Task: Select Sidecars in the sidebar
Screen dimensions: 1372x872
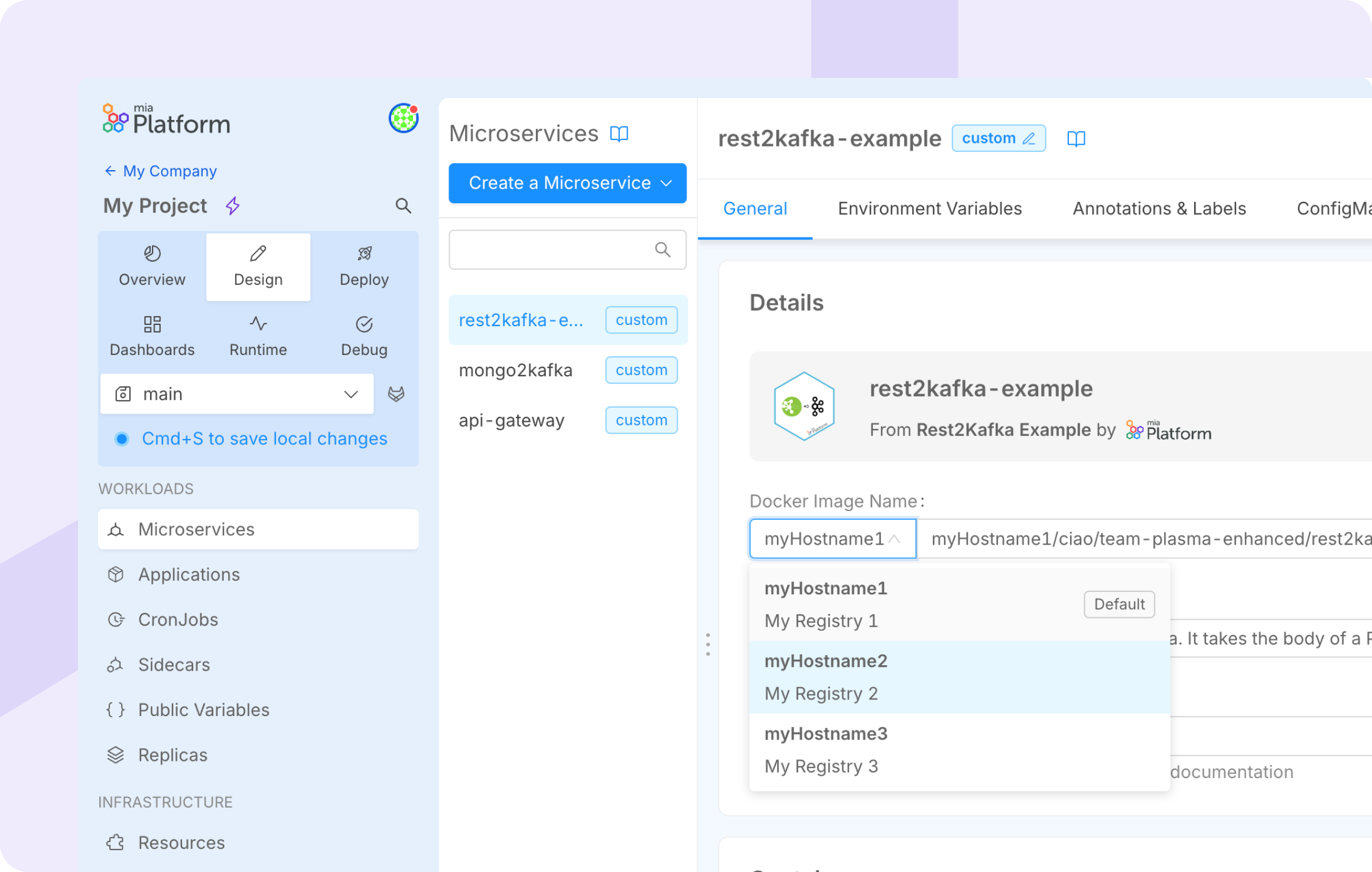Action: click(x=174, y=664)
